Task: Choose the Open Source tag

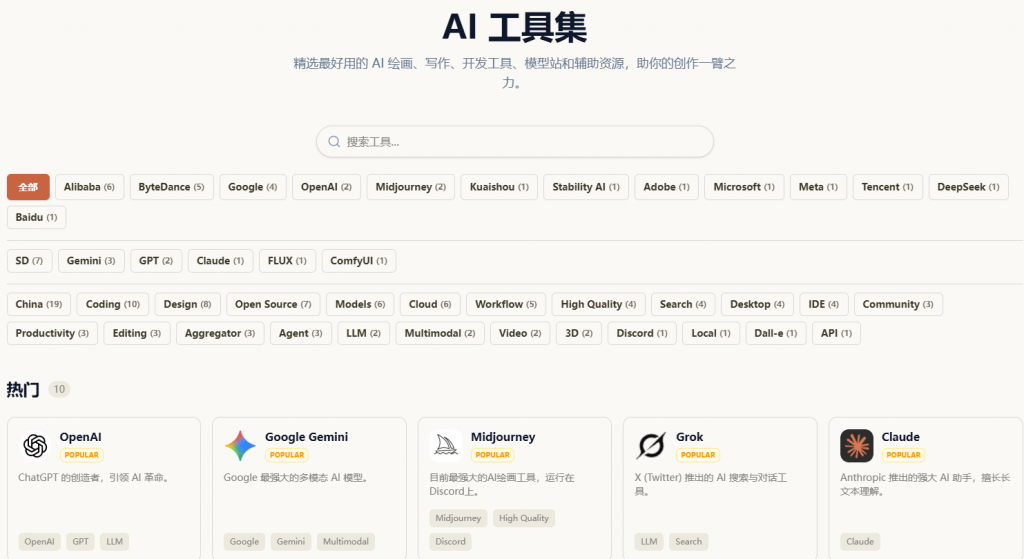Action: [273, 304]
